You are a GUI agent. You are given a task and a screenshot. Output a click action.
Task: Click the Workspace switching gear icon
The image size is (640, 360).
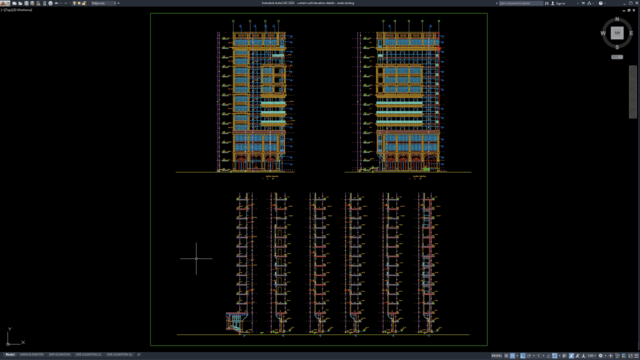[600, 356]
